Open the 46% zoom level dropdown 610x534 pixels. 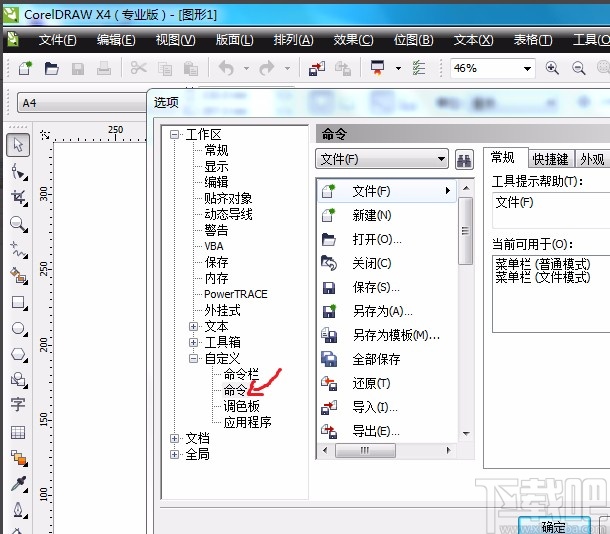pyautogui.click(x=527, y=69)
